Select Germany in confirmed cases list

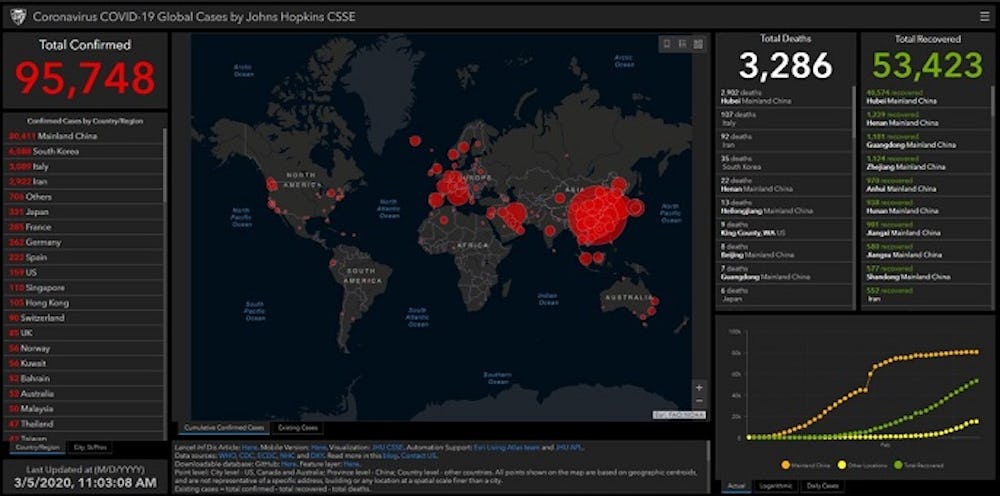(84, 242)
